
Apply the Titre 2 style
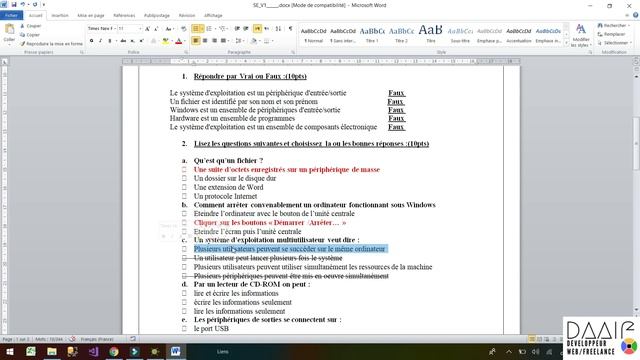pos(401,35)
